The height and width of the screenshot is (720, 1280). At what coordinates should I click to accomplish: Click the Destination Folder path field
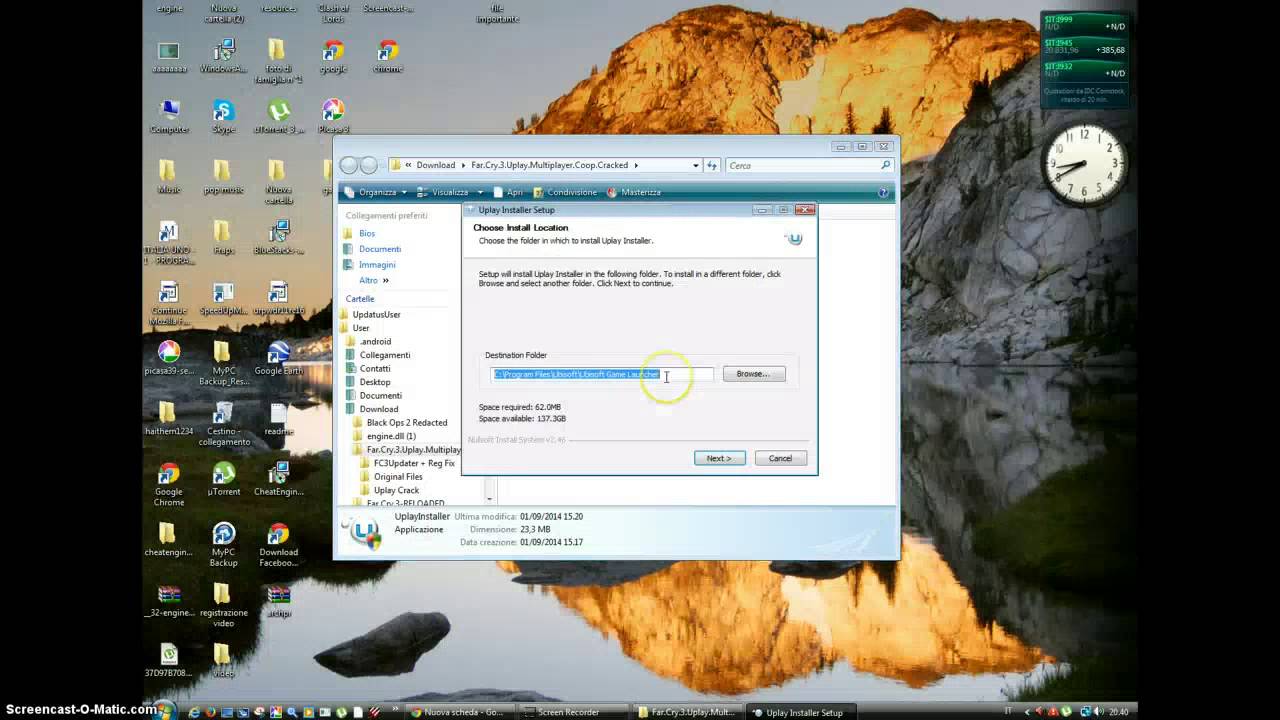602,374
